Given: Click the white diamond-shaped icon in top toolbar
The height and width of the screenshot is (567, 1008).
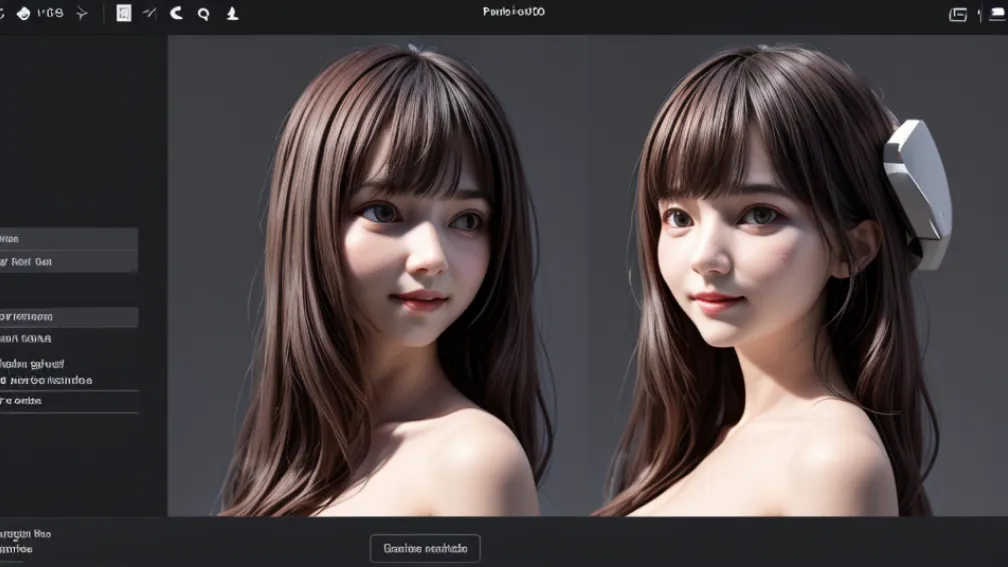Looking at the screenshot, I should [23, 14].
